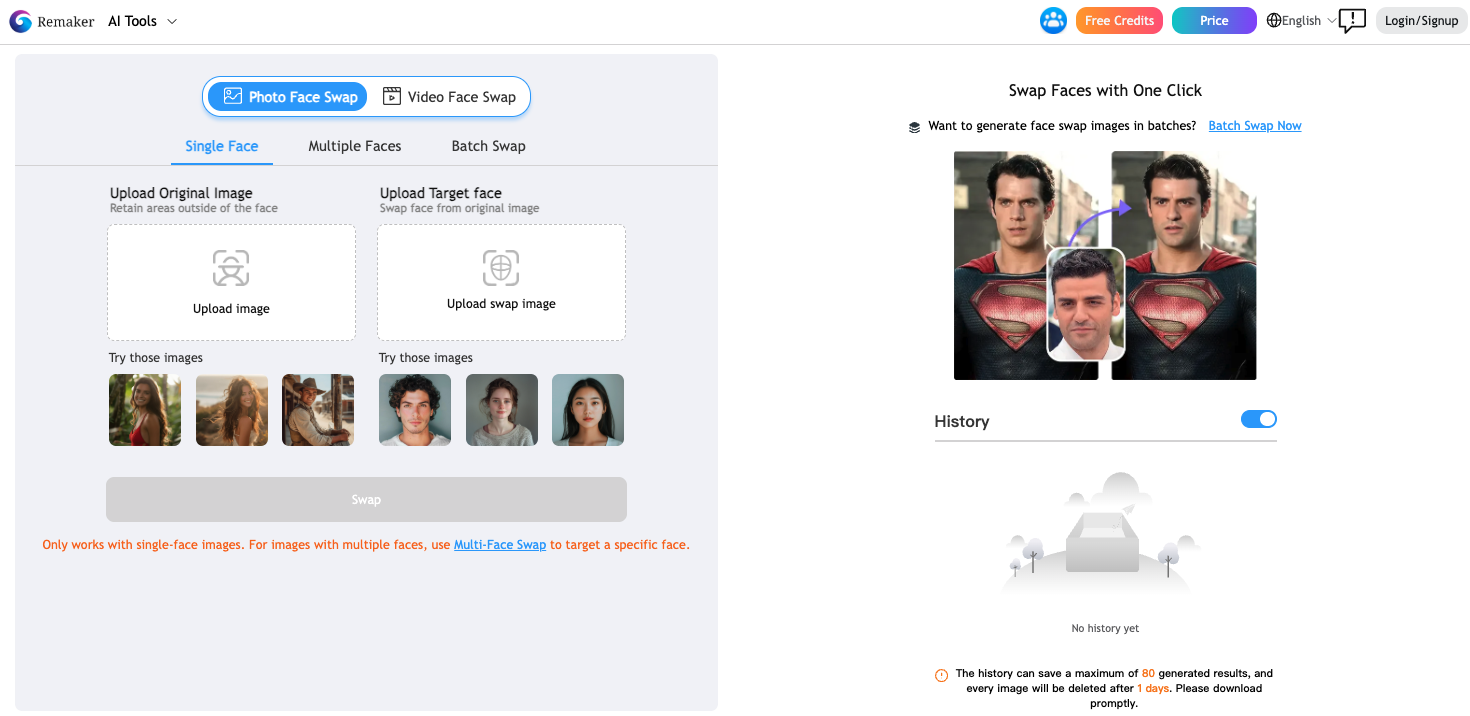Follow the Batch Swap Now link

1255,125
